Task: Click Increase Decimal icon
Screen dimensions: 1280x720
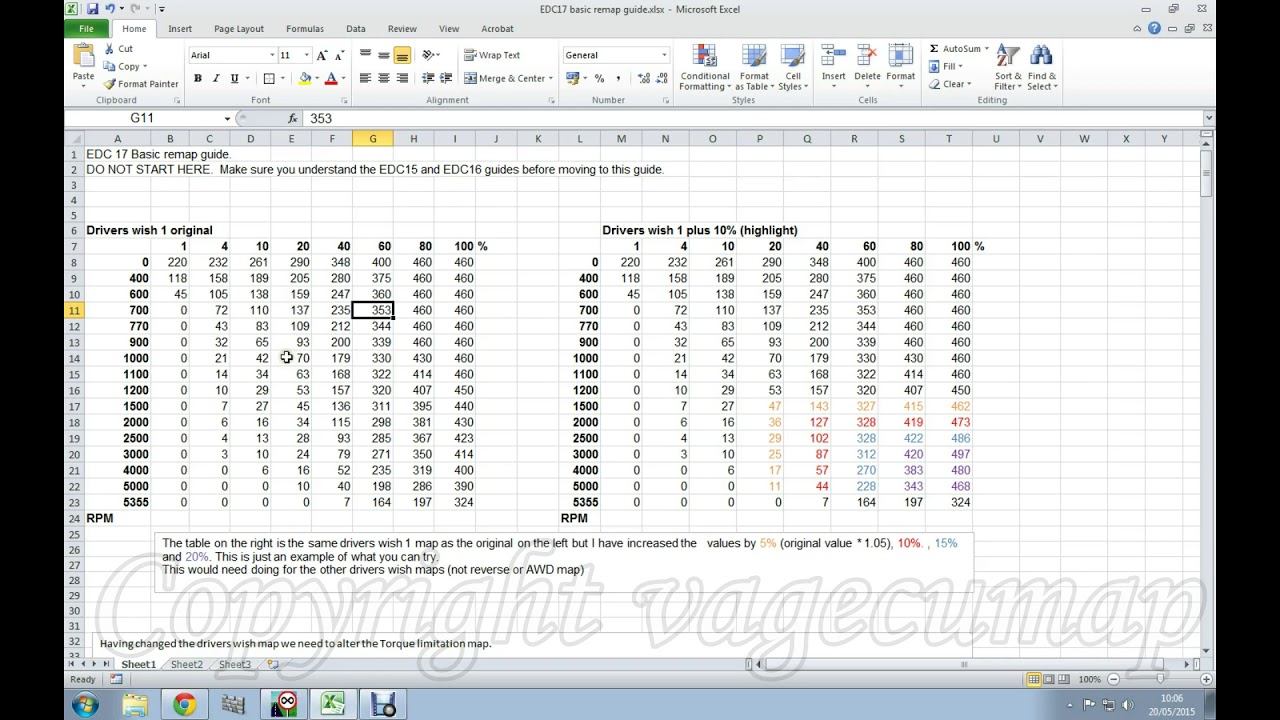Action: point(644,78)
